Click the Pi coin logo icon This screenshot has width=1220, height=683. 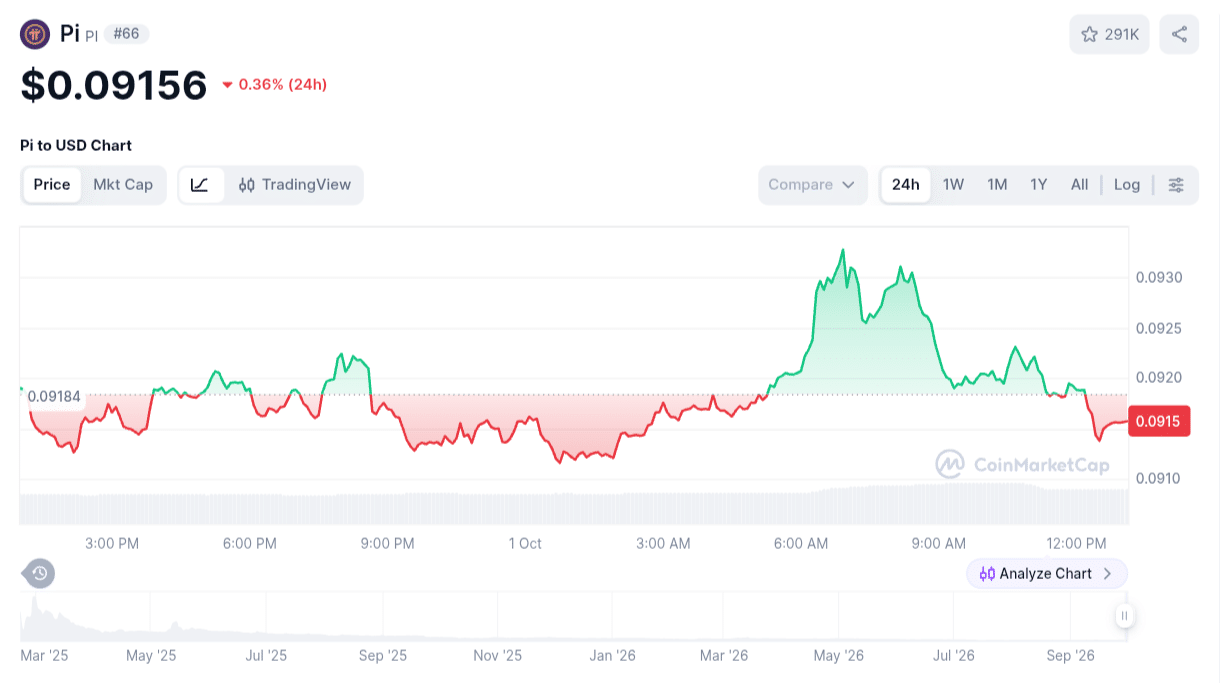(x=35, y=34)
